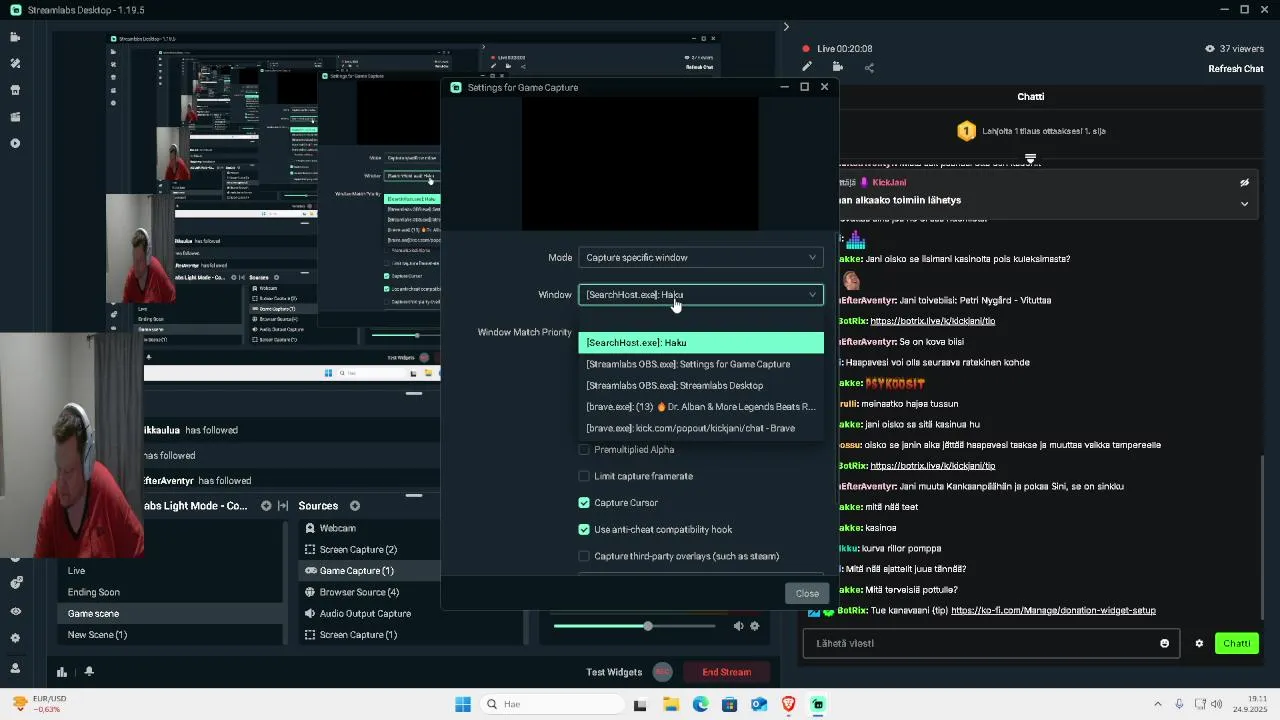
Task: Open account profile icon in sidebar
Action: tap(15, 667)
